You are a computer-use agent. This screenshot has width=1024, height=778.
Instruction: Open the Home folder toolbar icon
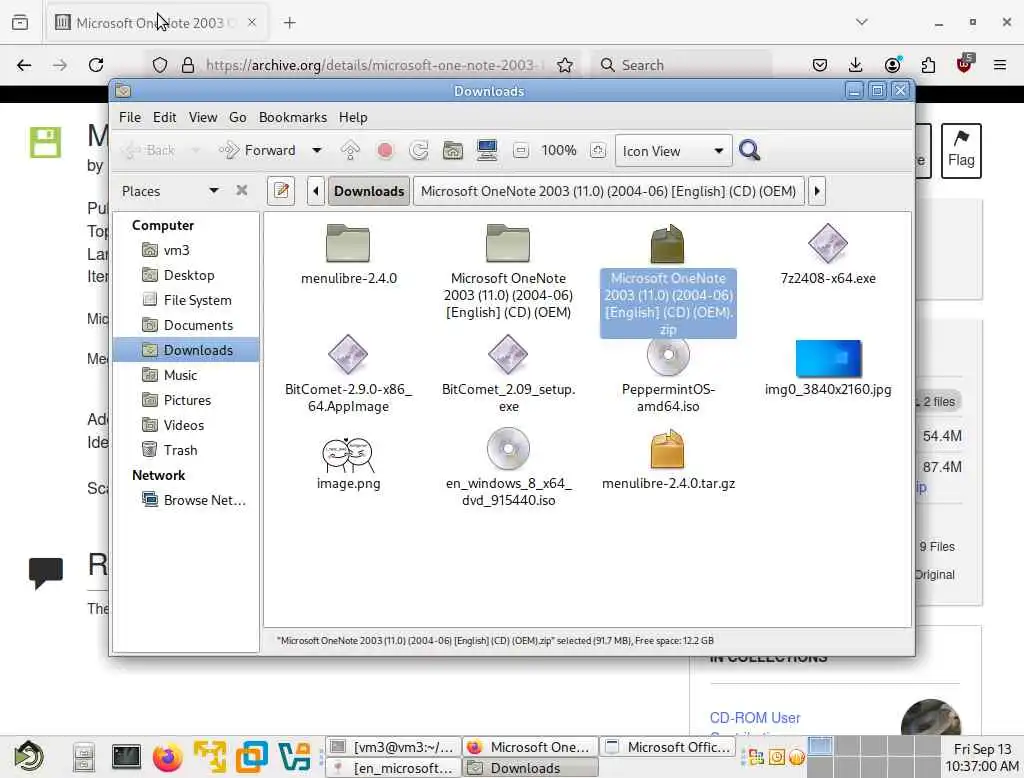point(453,150)
